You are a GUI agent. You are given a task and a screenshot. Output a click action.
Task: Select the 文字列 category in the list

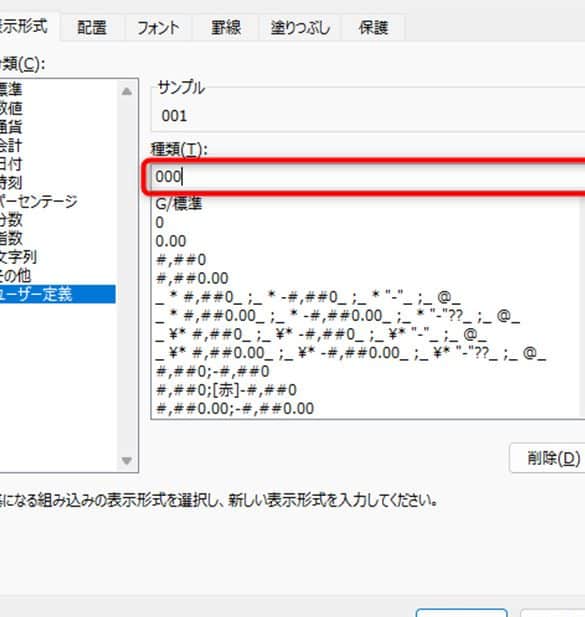tap(18, 257)
